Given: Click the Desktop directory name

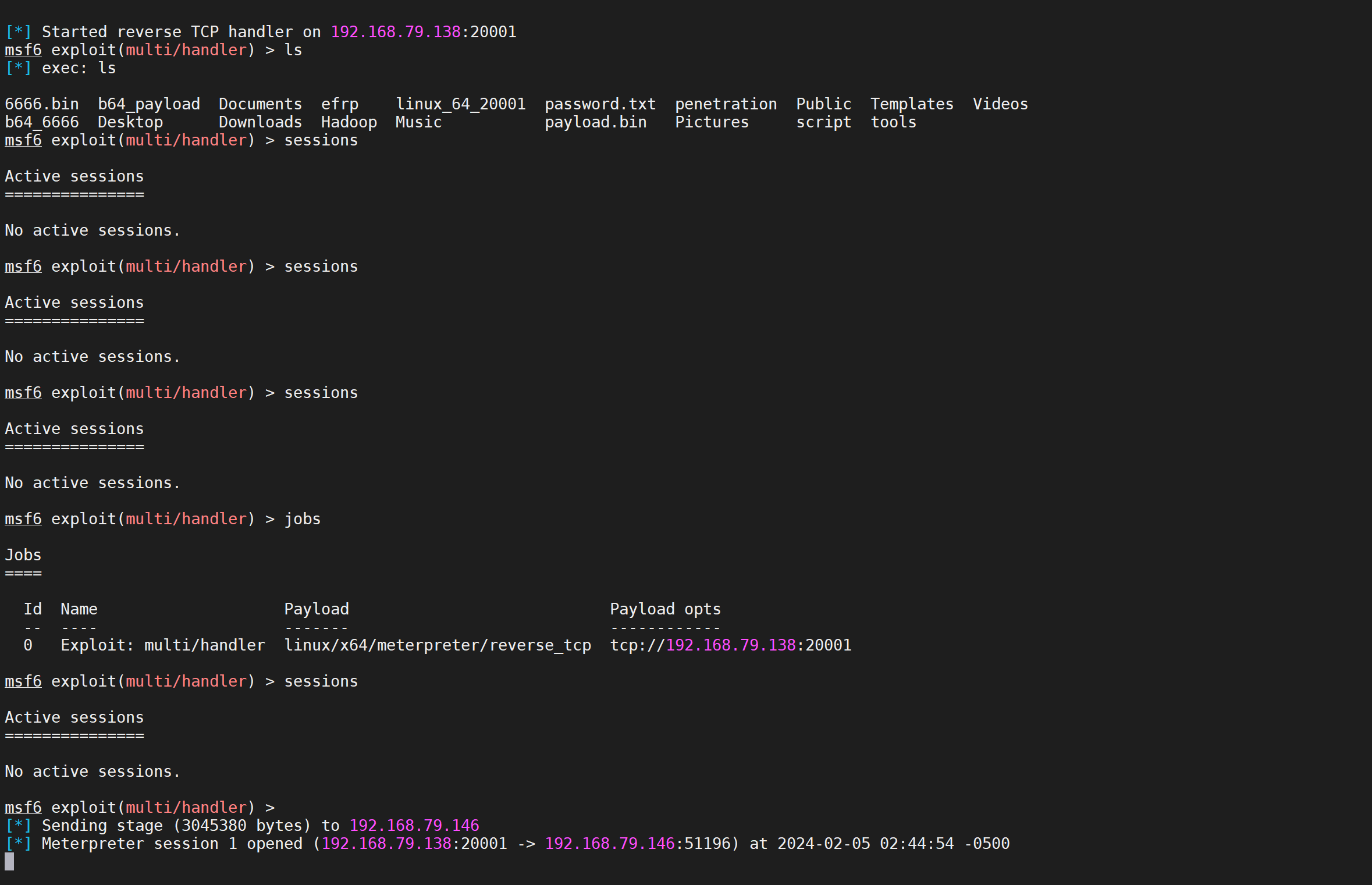Looking at the screenshot, I should tap(130, 122).
